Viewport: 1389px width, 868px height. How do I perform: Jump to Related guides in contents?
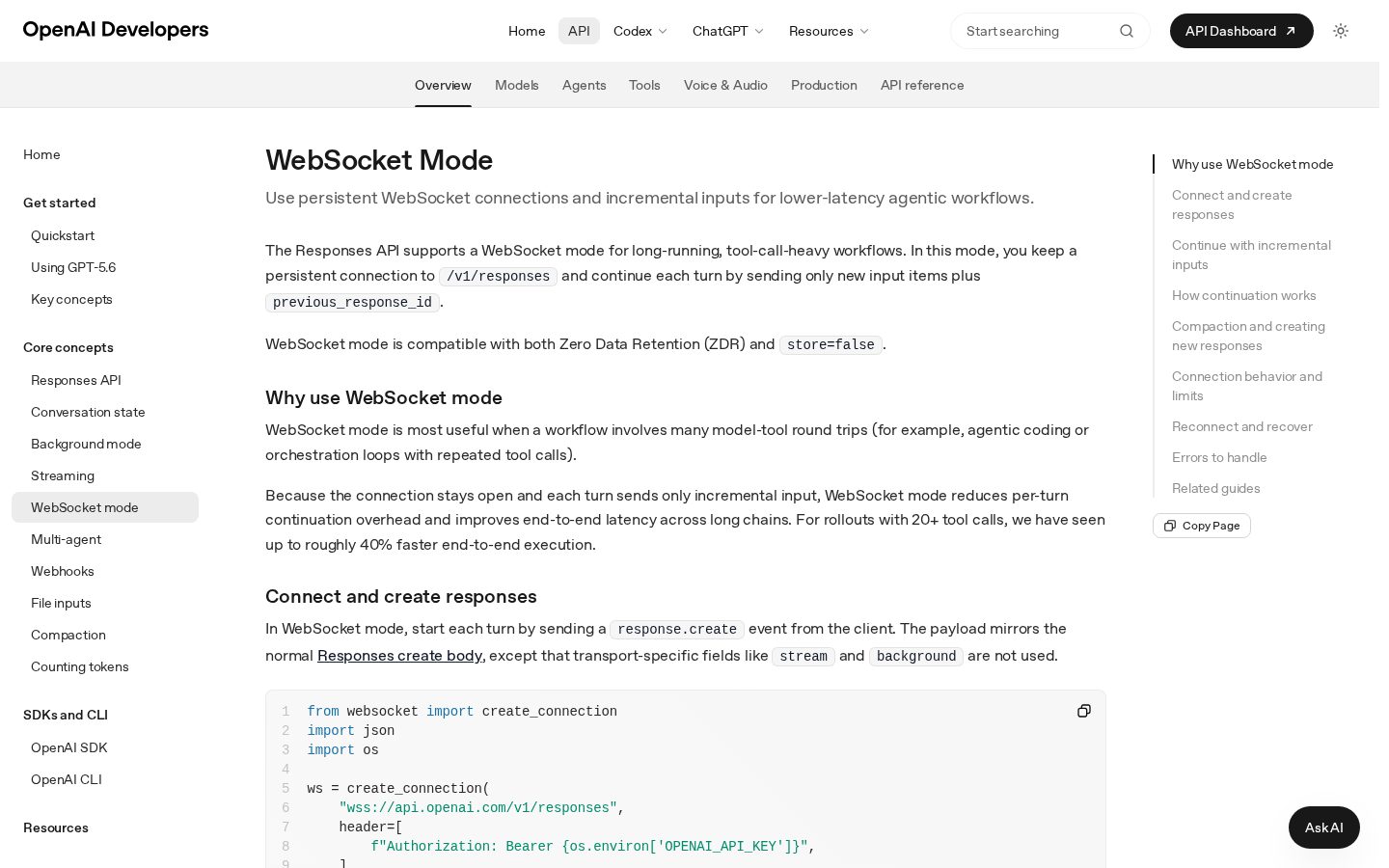(x=1215, y=488)
